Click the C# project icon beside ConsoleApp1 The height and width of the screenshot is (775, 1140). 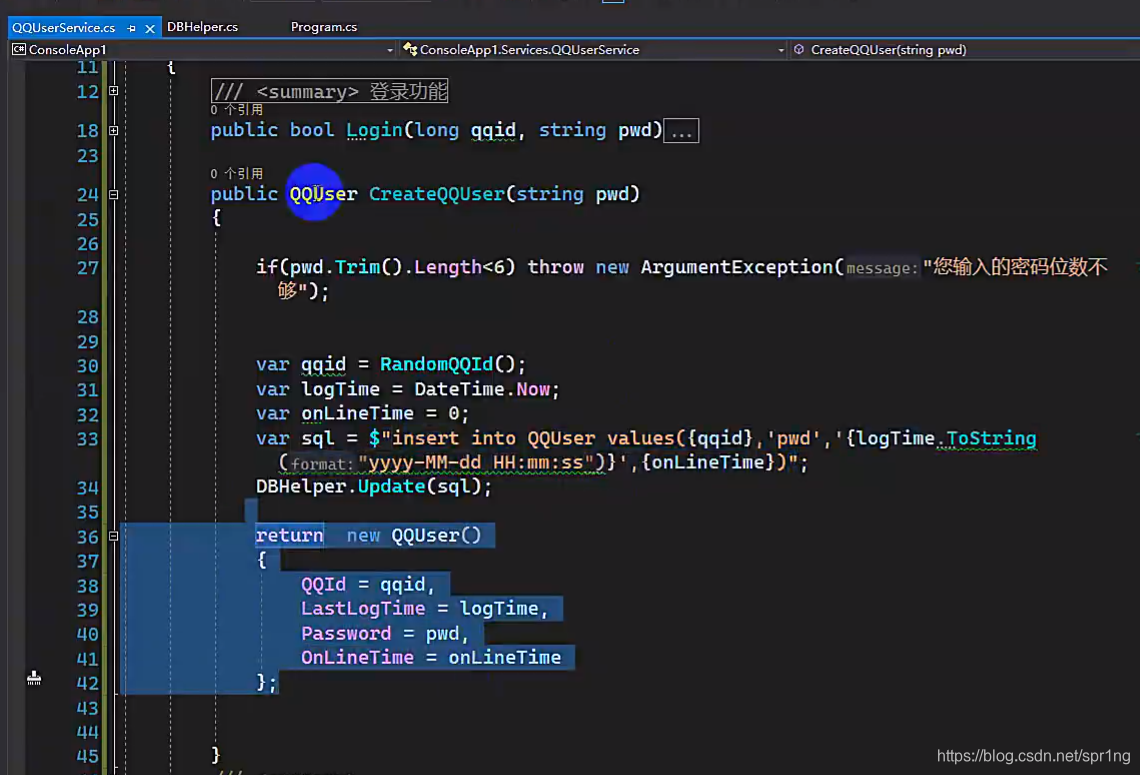pyautogui.click(x=19, y=49)
